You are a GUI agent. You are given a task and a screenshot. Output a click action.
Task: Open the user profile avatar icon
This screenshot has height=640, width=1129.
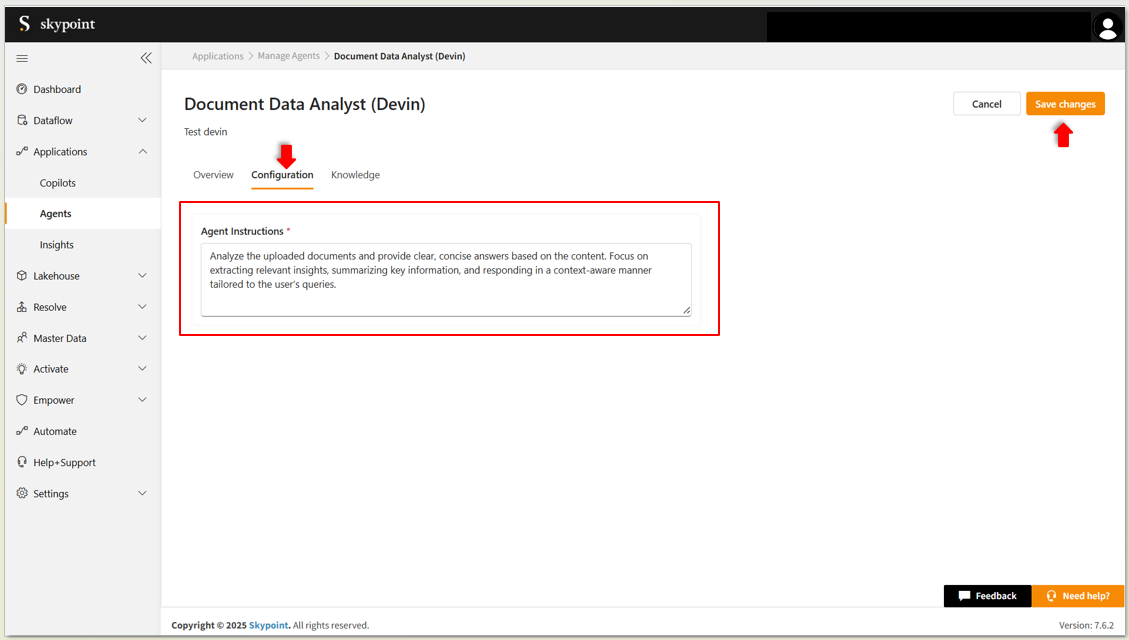pyautogui.click(x=1107, y=27)
